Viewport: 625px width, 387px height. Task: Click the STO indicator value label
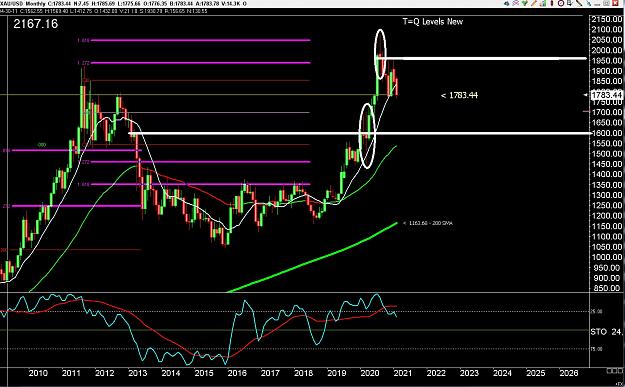click(x=606, y=332)
